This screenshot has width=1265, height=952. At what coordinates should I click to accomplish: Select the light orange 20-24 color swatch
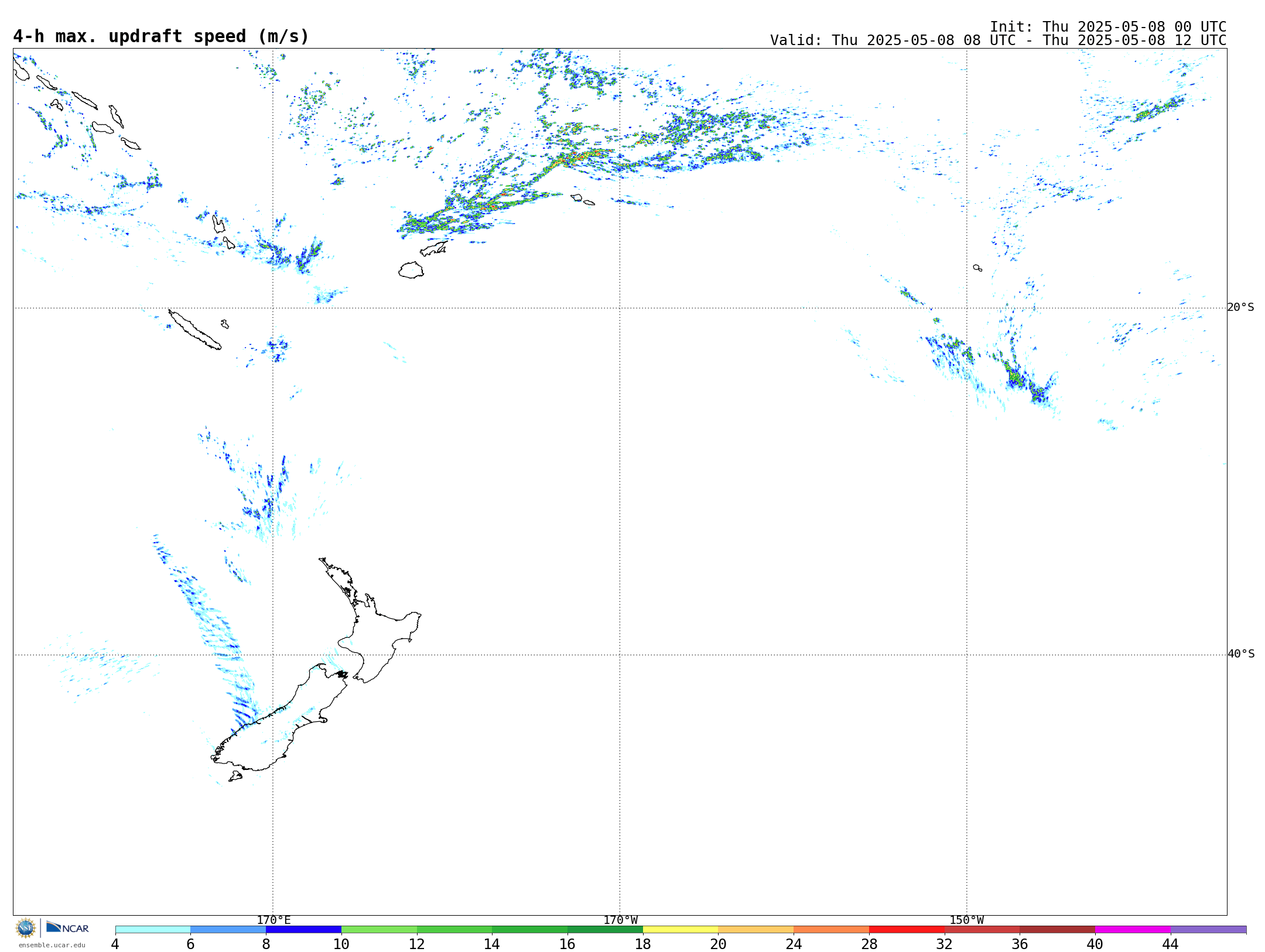[x=756, y=929]
